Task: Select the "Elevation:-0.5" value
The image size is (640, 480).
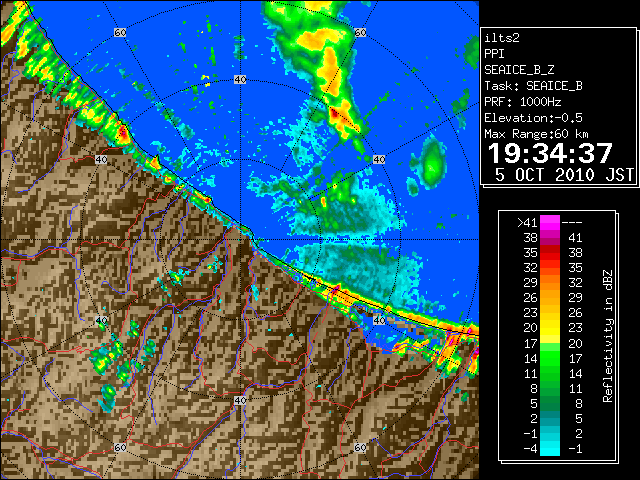Action: [533, 118]
